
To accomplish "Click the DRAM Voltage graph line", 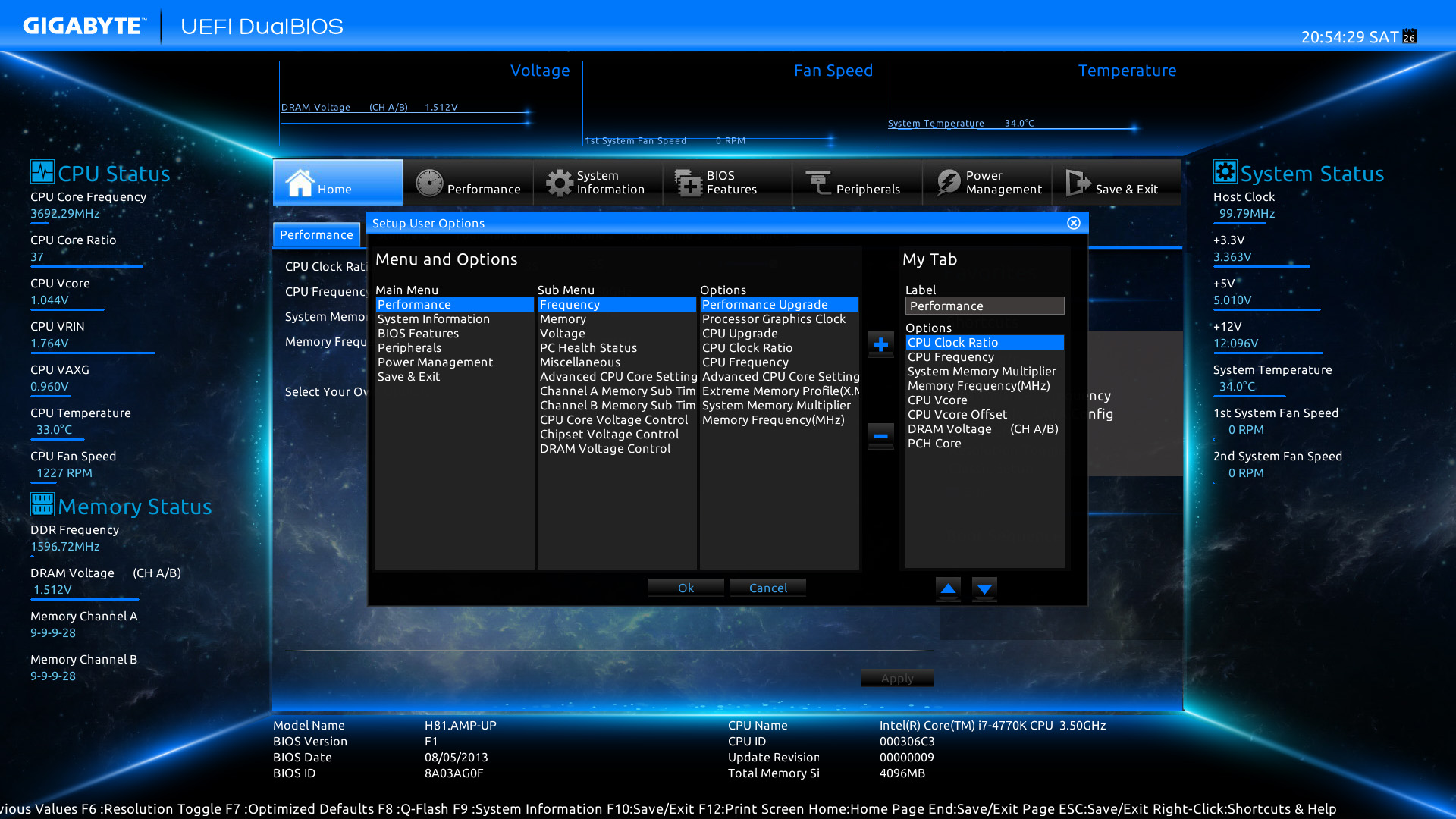I will pyautogui.click(x=406, y=112).
